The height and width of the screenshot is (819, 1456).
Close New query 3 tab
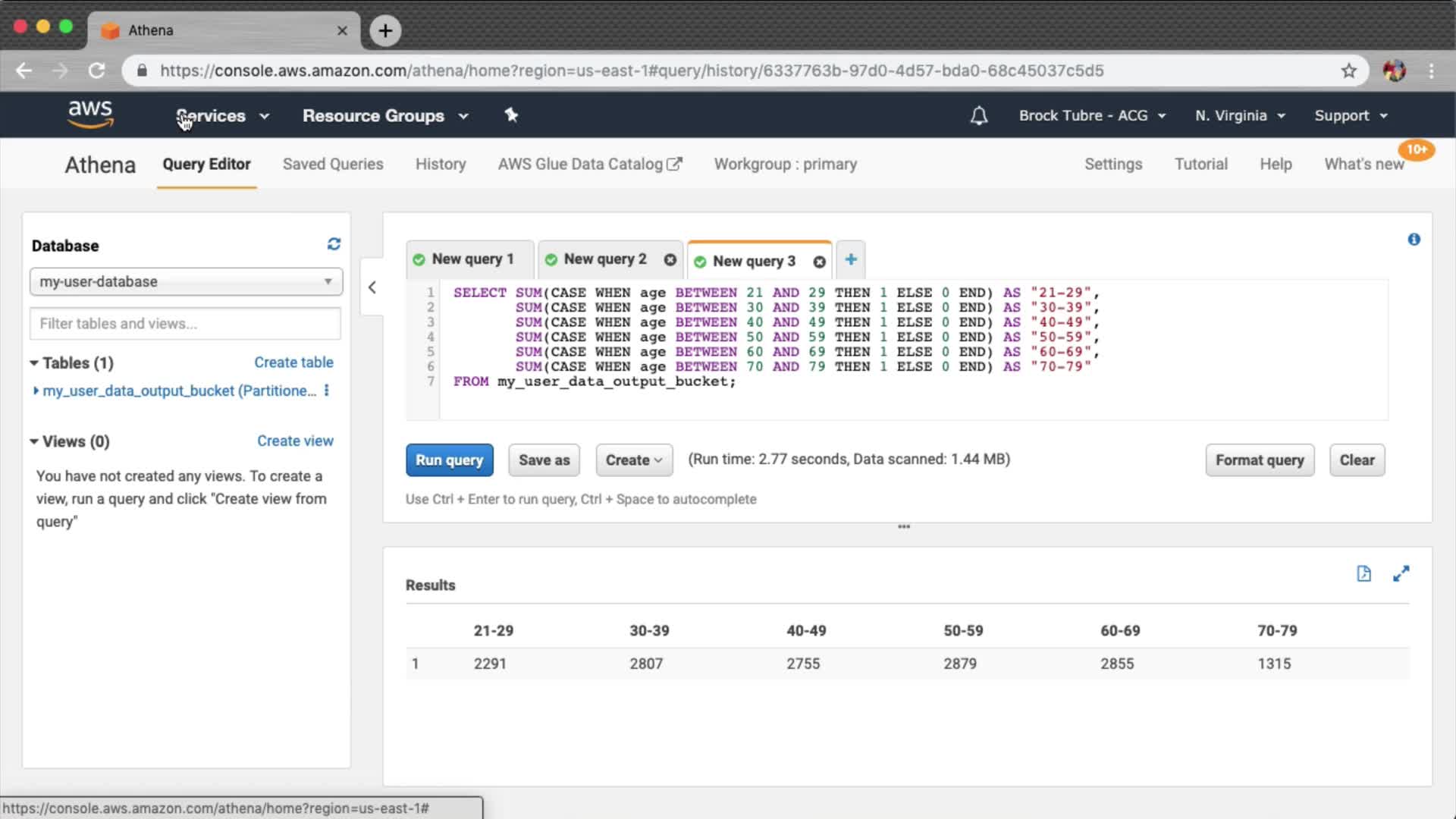pos(819,262)
